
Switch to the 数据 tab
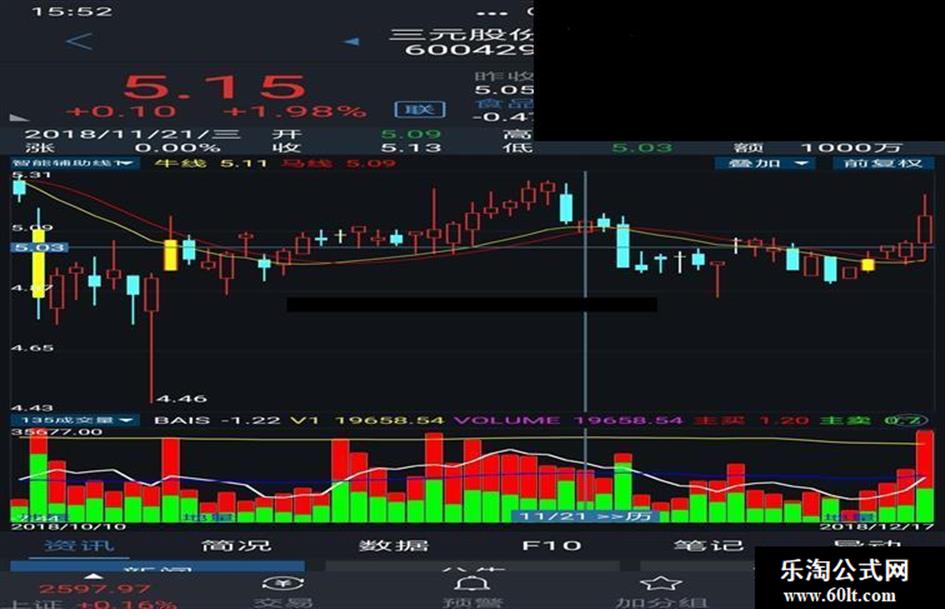click(394, 546)
